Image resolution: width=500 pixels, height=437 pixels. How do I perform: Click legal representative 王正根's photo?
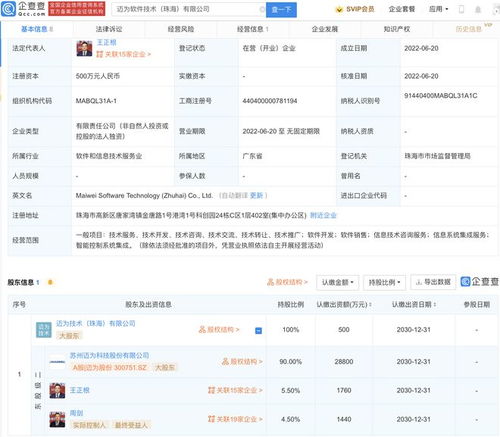point(84,48)
